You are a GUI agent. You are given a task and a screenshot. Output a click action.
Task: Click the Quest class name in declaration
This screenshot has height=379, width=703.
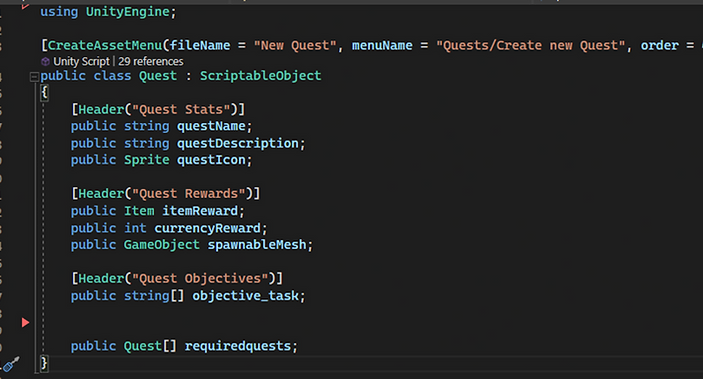coord(158,76)
